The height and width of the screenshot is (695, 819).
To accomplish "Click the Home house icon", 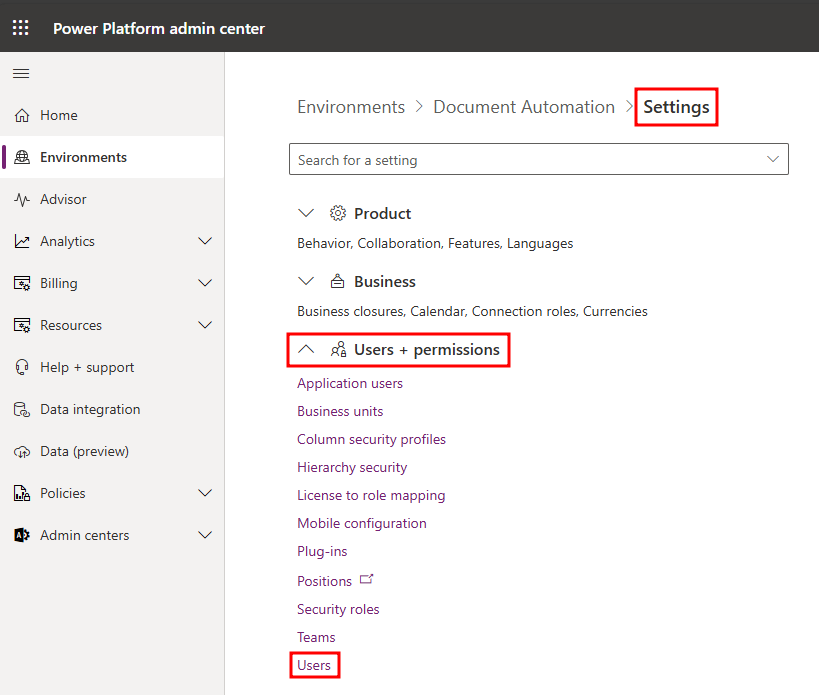I will tap(22, 115).
